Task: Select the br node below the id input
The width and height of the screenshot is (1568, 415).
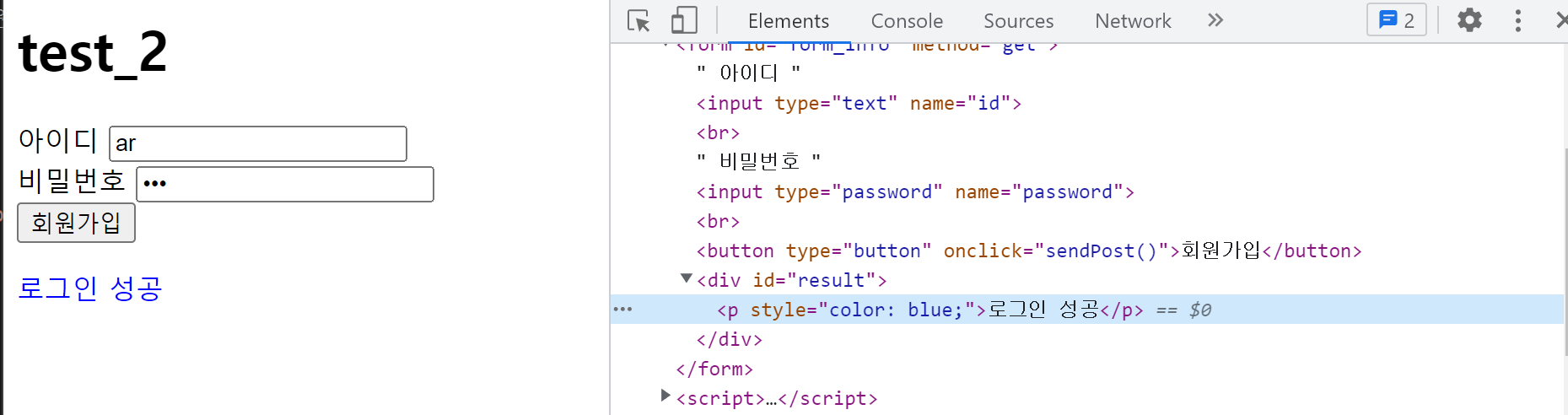Action: point(718,132)
